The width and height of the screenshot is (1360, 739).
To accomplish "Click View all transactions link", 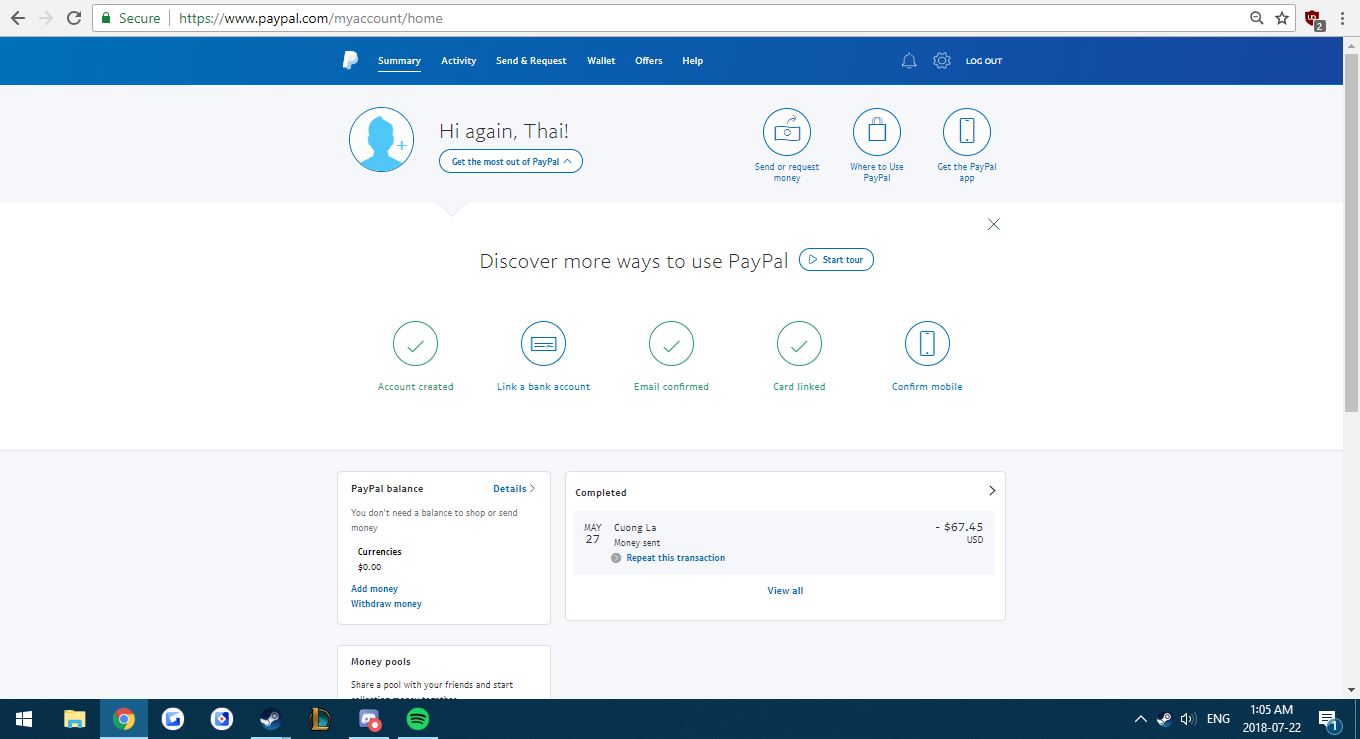I will (785, 591).
